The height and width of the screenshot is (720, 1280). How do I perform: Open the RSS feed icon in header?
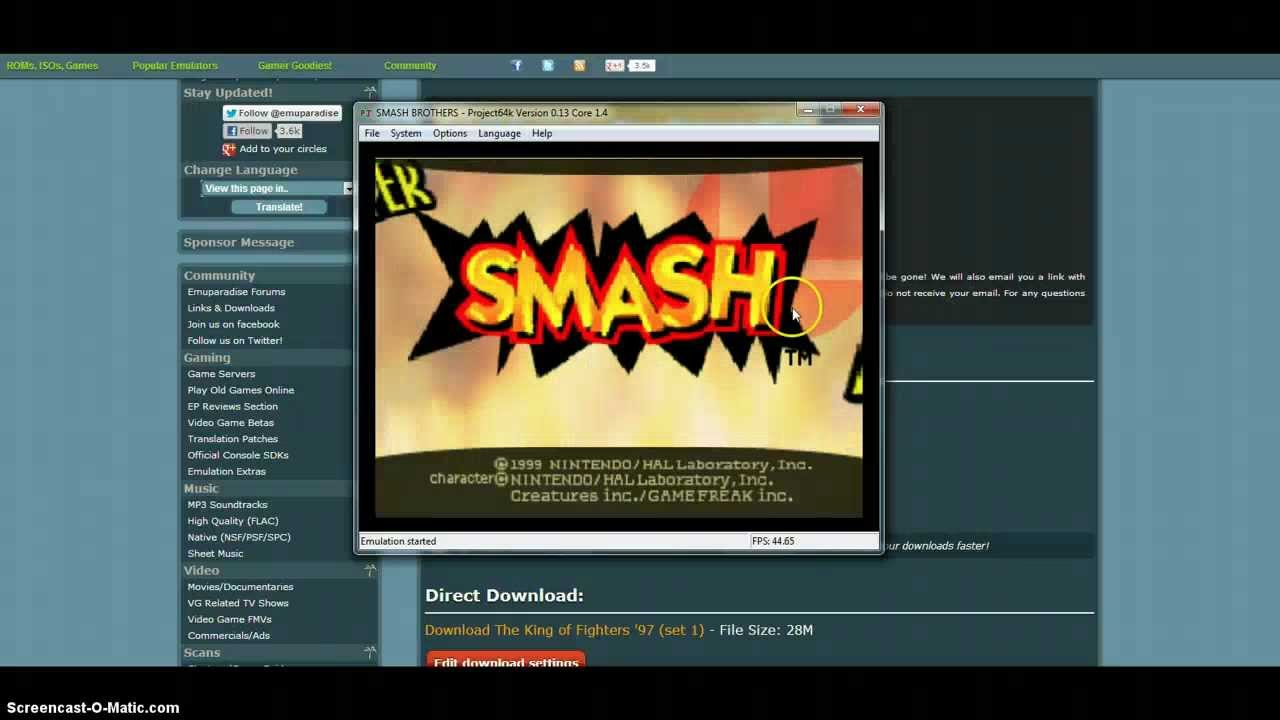579,65
